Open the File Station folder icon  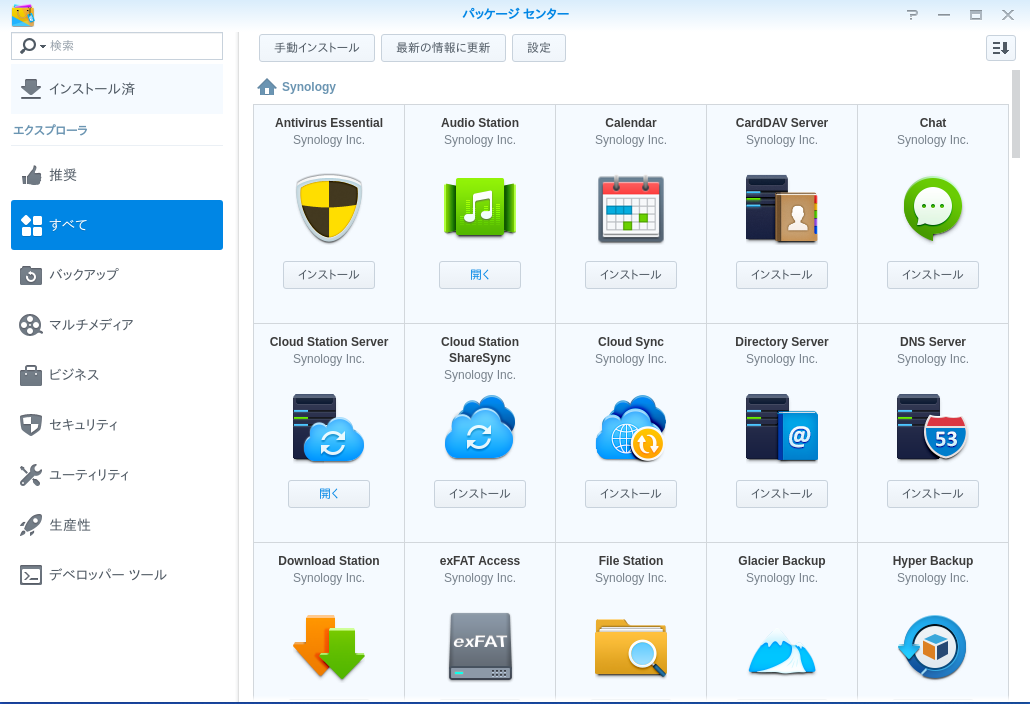pos(631,647)
